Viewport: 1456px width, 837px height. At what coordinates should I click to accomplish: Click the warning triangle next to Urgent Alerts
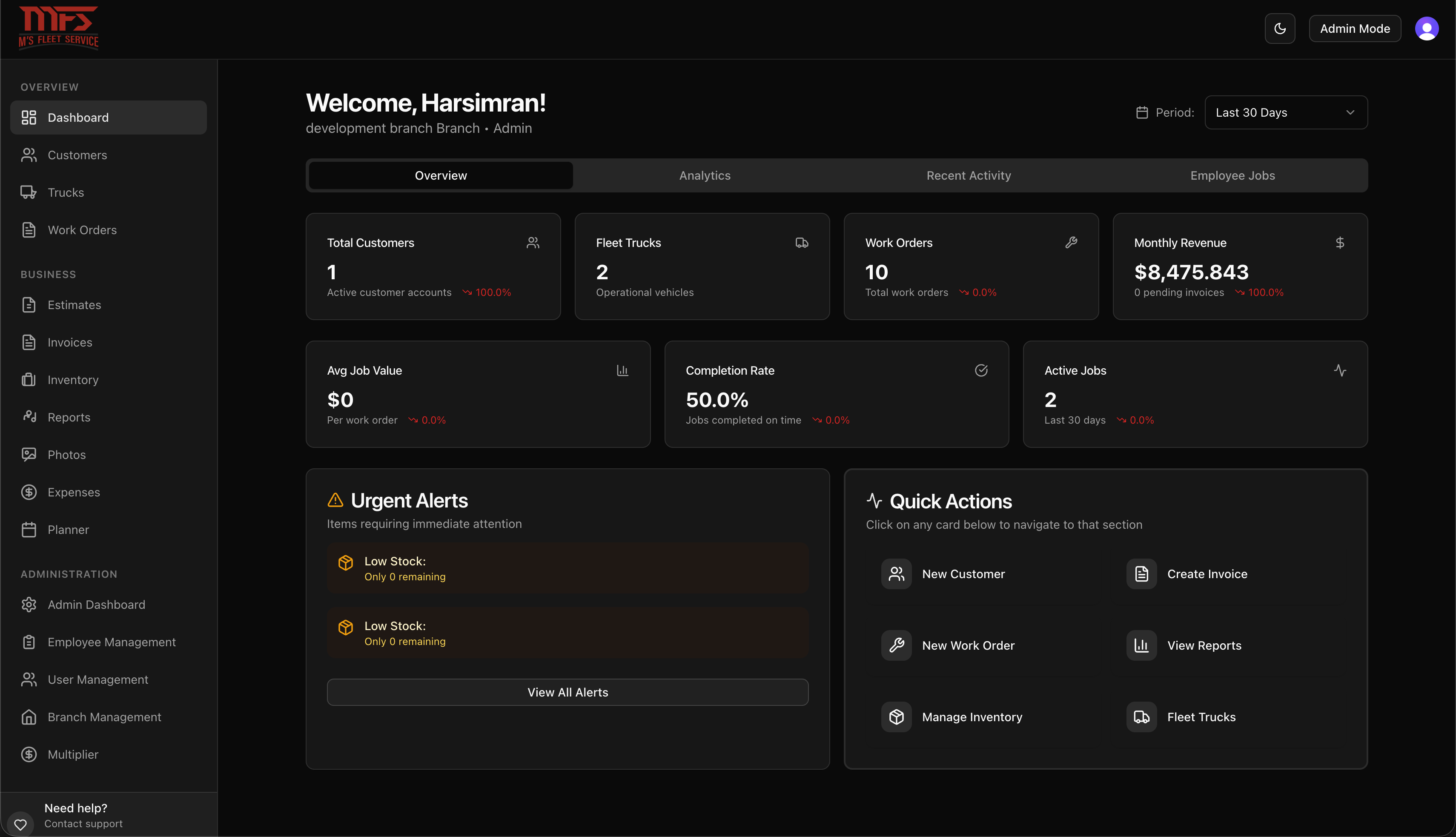pyautogui.click(x=335, y=500)
